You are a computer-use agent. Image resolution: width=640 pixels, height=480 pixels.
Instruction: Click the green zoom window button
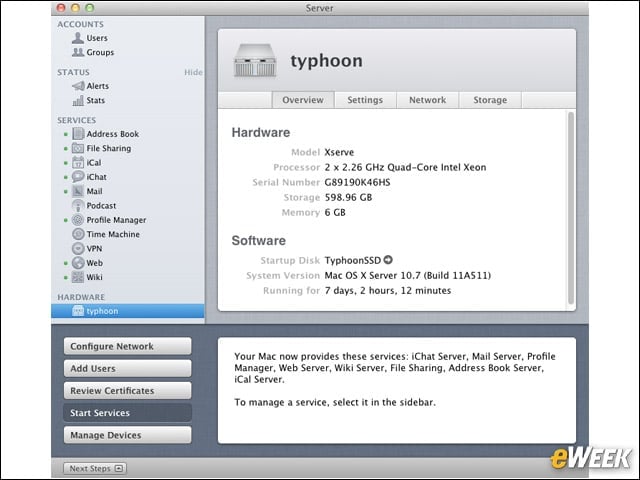90,7
